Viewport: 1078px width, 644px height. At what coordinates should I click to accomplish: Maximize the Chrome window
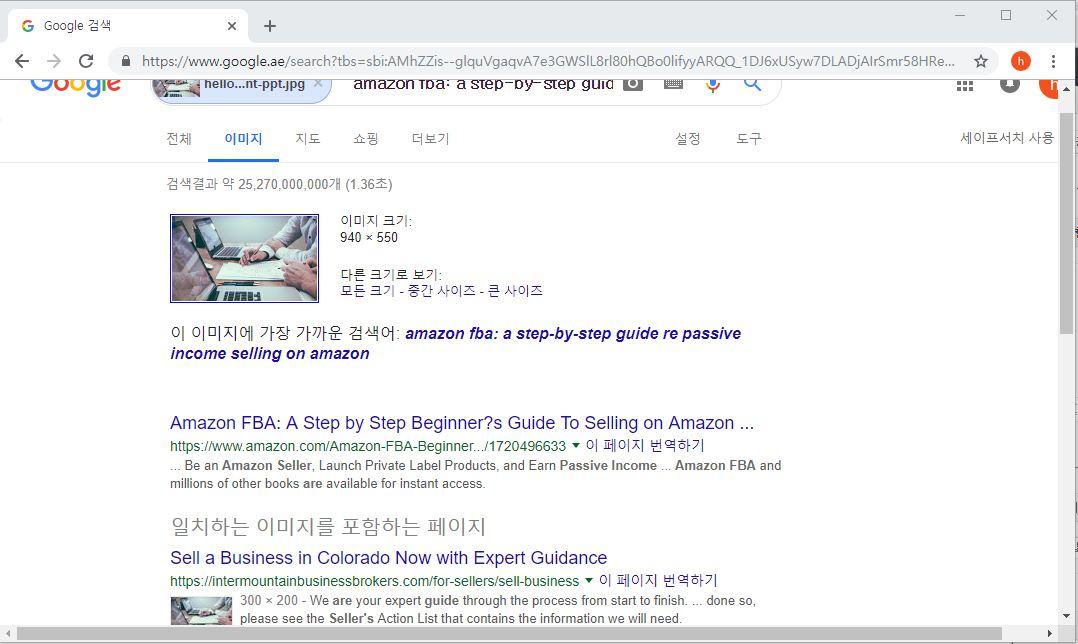(1006, 15)
